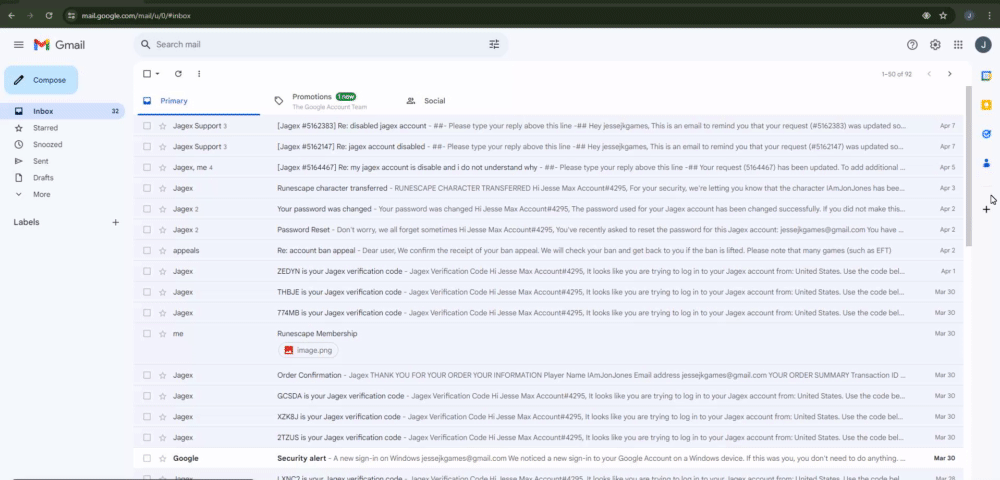
Task: Click the inbox vertical scrollbar
Action: [968, 166]
